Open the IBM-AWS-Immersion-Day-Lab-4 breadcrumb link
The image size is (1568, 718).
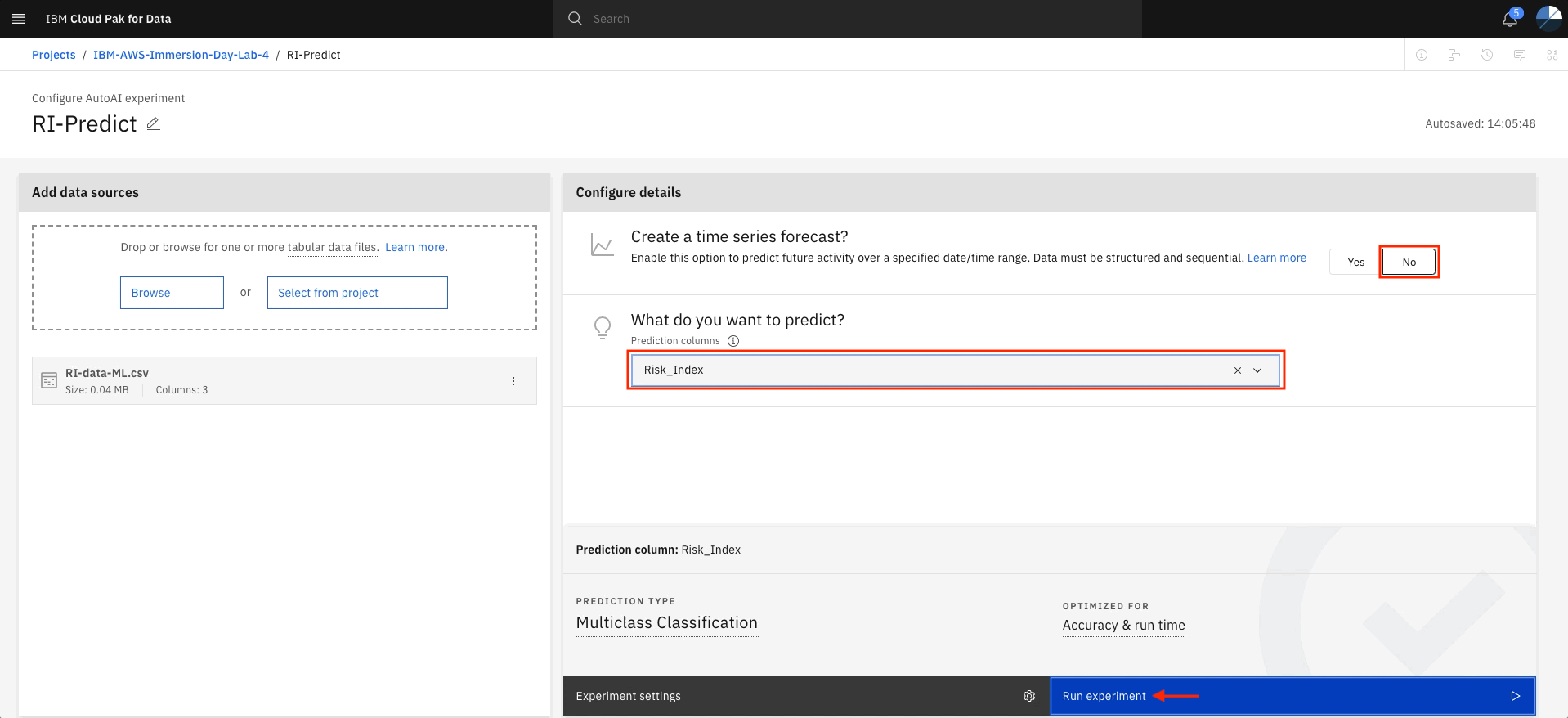tap(181, 55)
